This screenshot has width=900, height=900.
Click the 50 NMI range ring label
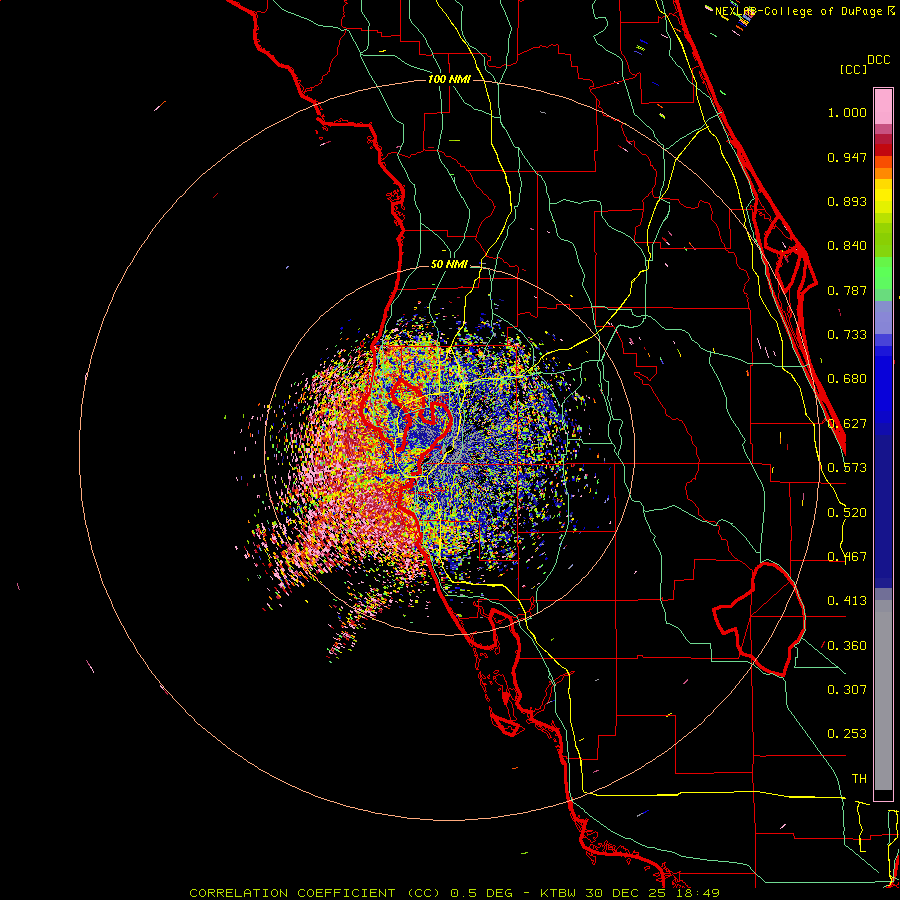pos(449,265)
